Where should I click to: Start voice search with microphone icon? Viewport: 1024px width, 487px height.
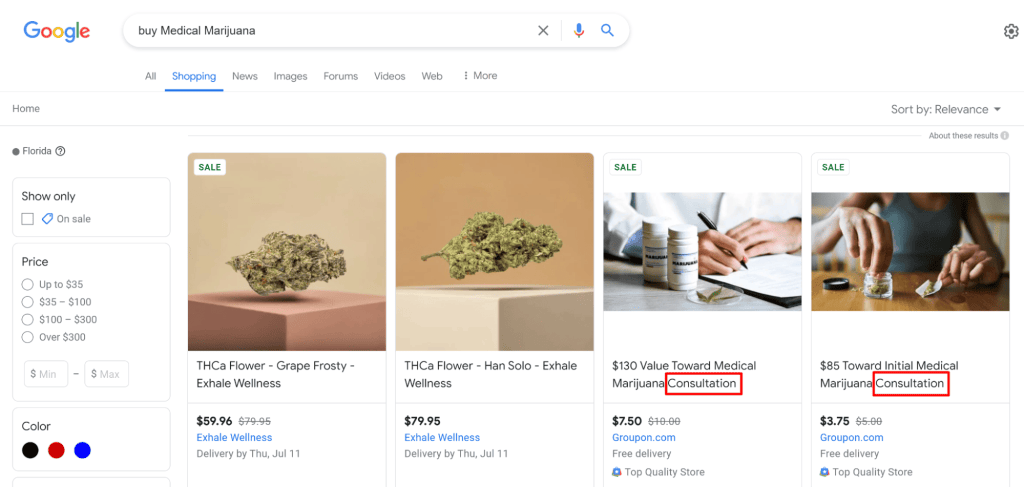(578, 31)
